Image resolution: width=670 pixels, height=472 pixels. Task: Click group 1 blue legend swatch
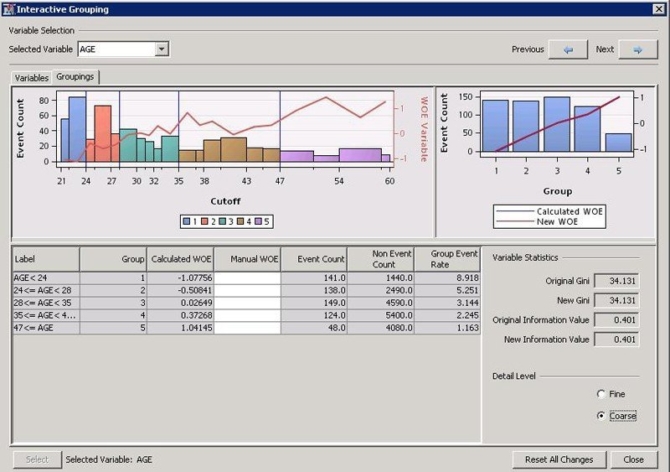click(188, 221)
